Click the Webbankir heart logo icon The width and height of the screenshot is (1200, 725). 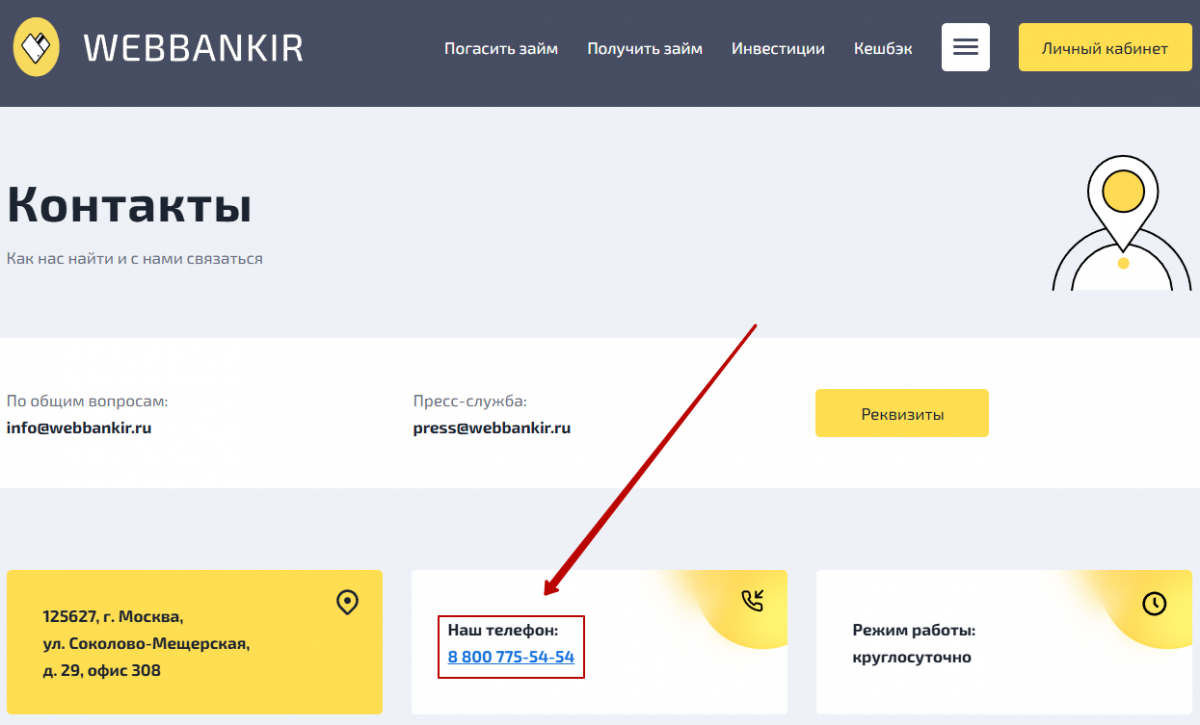point(36,47)
